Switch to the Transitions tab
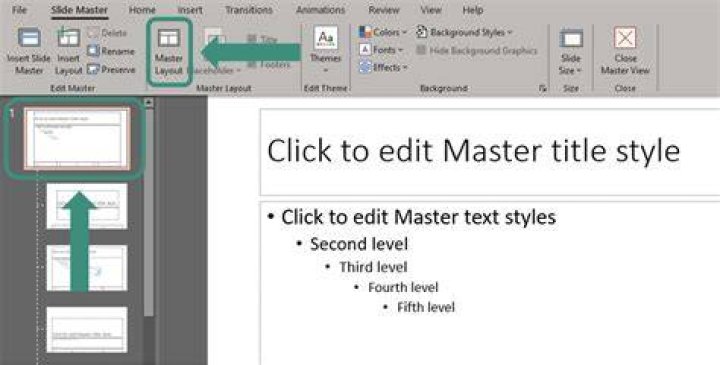 pyautogui.click(x=248, y=10)
